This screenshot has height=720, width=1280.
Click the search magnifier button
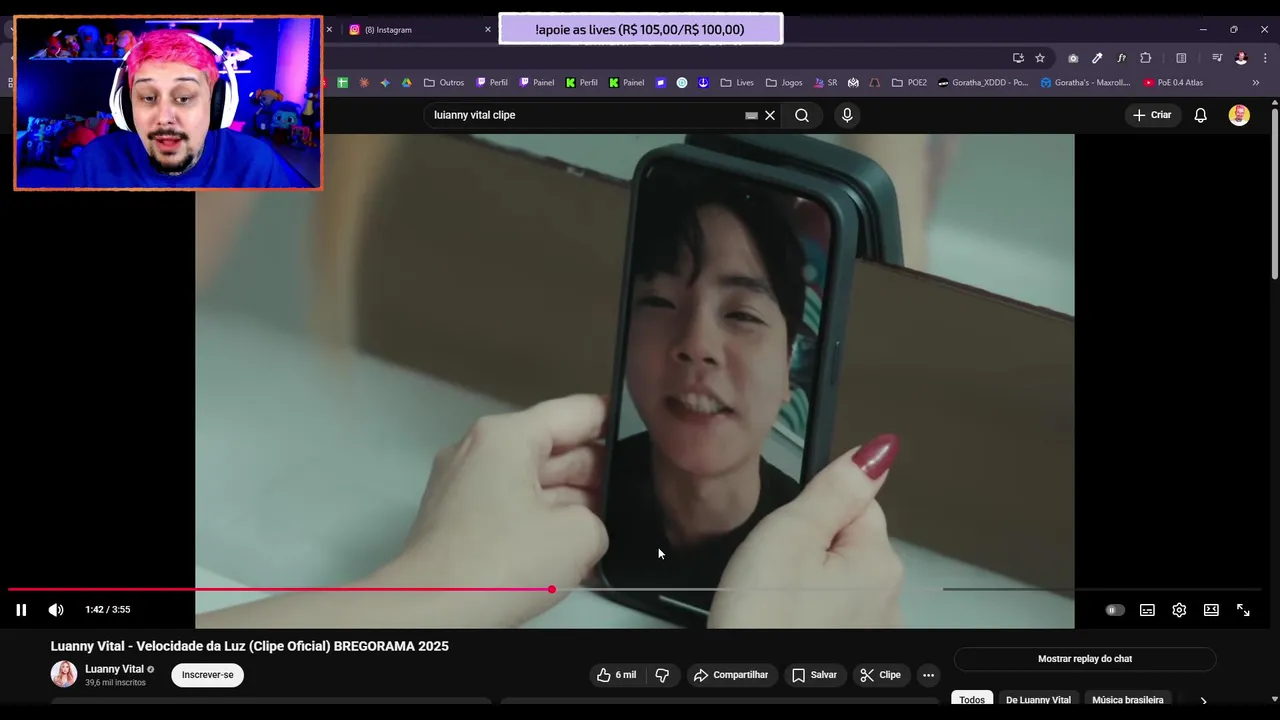click(802, 115)
